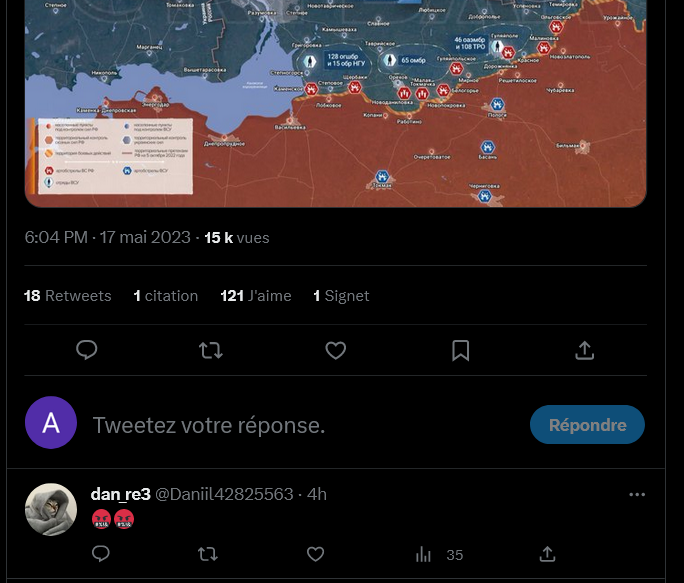Reply to dan_re3's comment
Screen dimensions: 684x583
tap(101, 554)
